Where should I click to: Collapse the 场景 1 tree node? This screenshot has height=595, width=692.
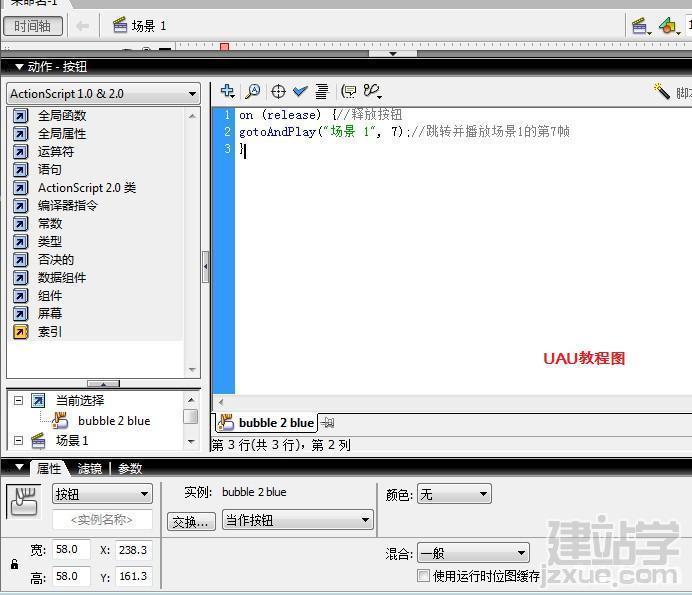pyautogui.click(x=19, y=441)
